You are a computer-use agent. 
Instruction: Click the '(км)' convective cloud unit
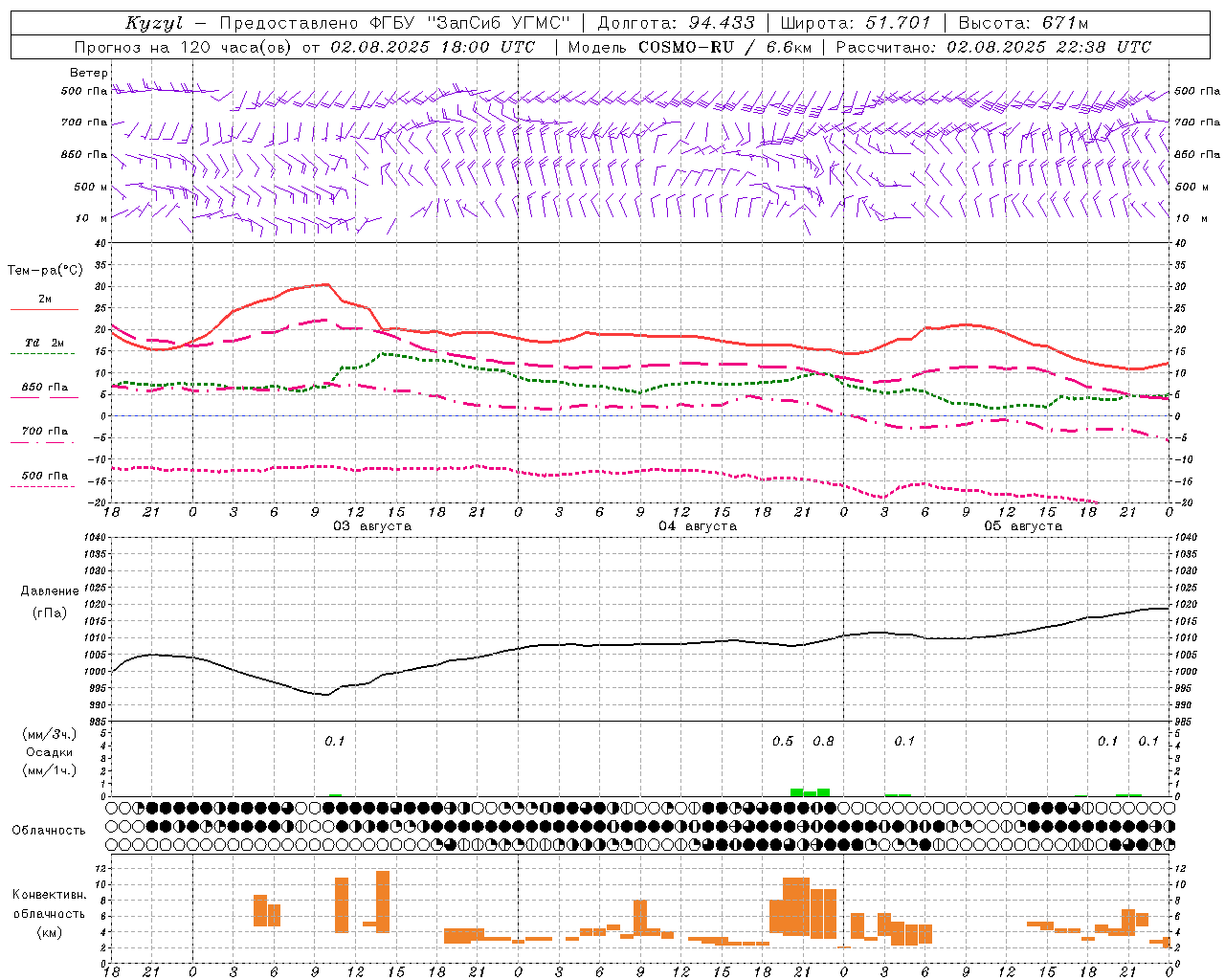click(50, 932)
